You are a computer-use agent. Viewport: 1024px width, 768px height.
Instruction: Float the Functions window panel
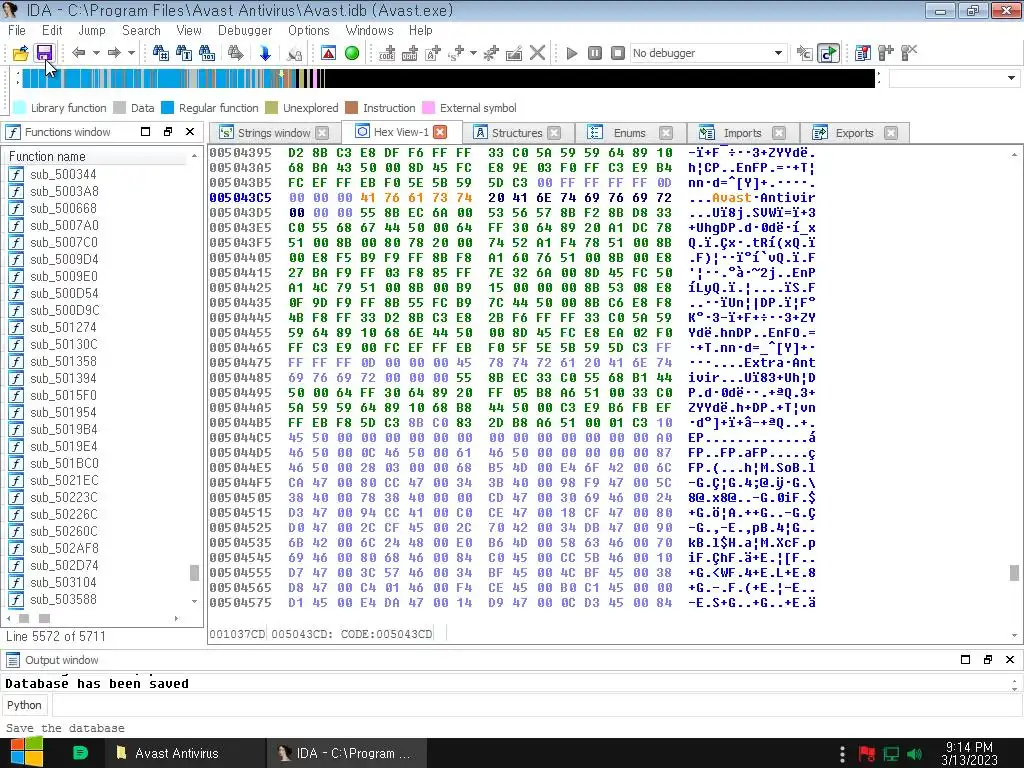coord(168,131)
